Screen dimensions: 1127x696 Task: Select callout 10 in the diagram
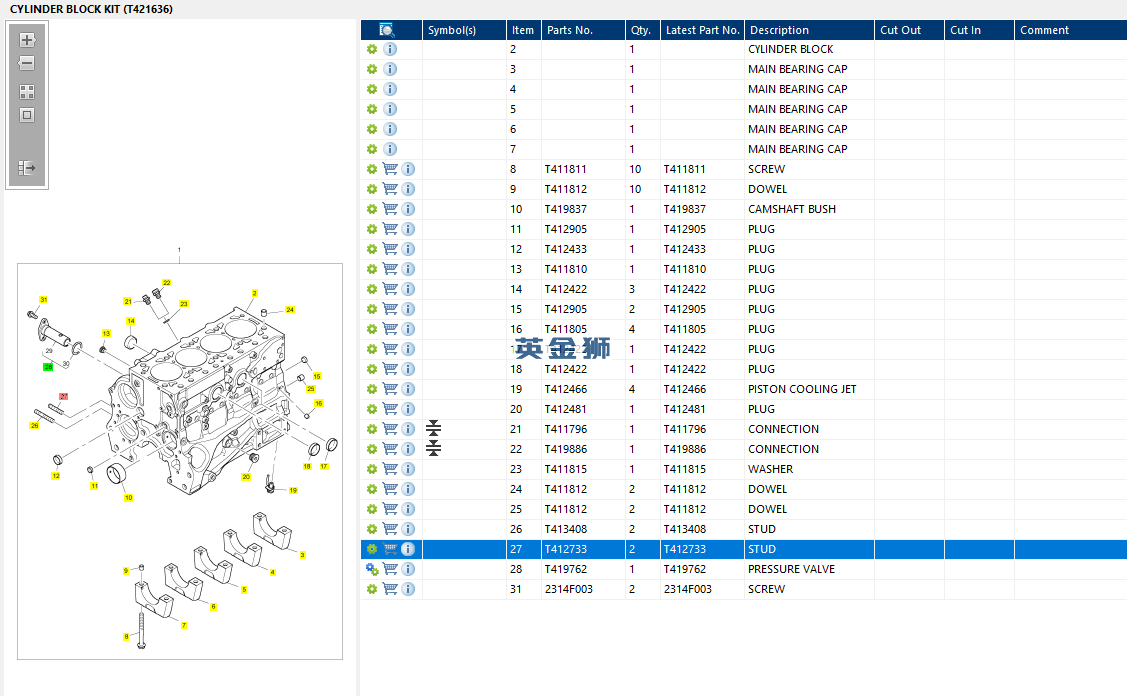(129, 498)
